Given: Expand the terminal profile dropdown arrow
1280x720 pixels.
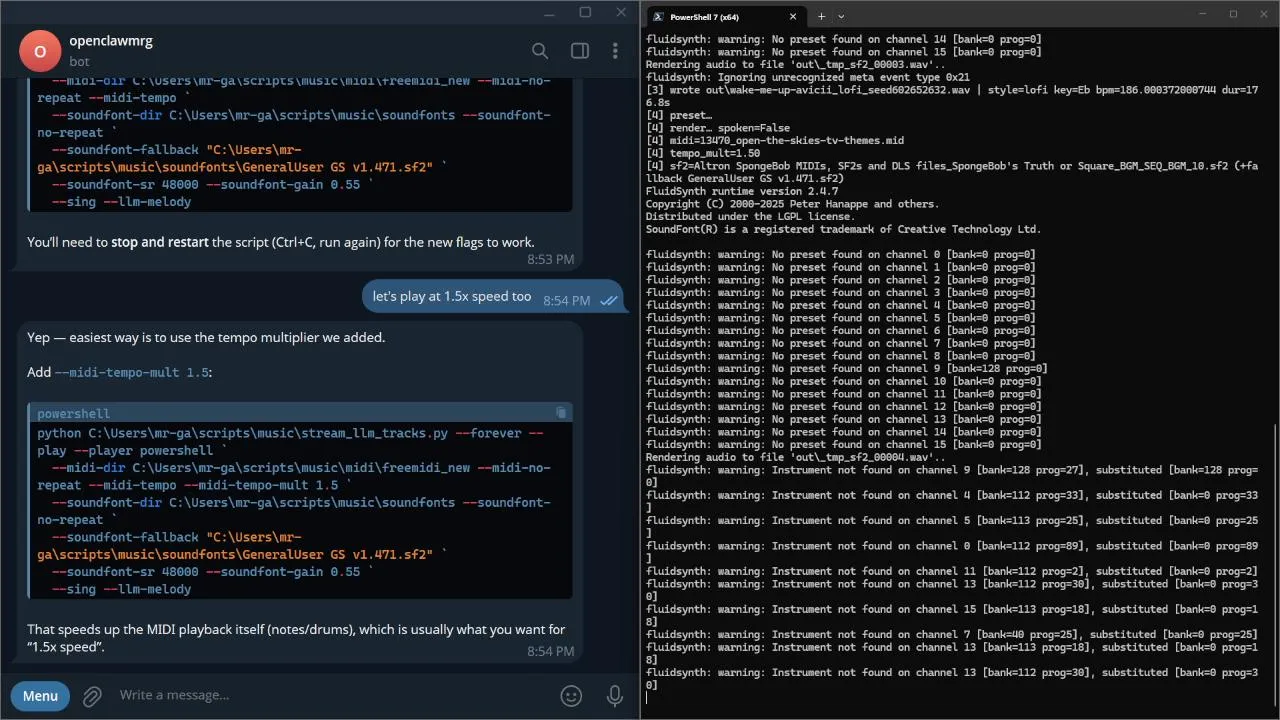Looking at the screenshot, I should [x=841, y=16].
